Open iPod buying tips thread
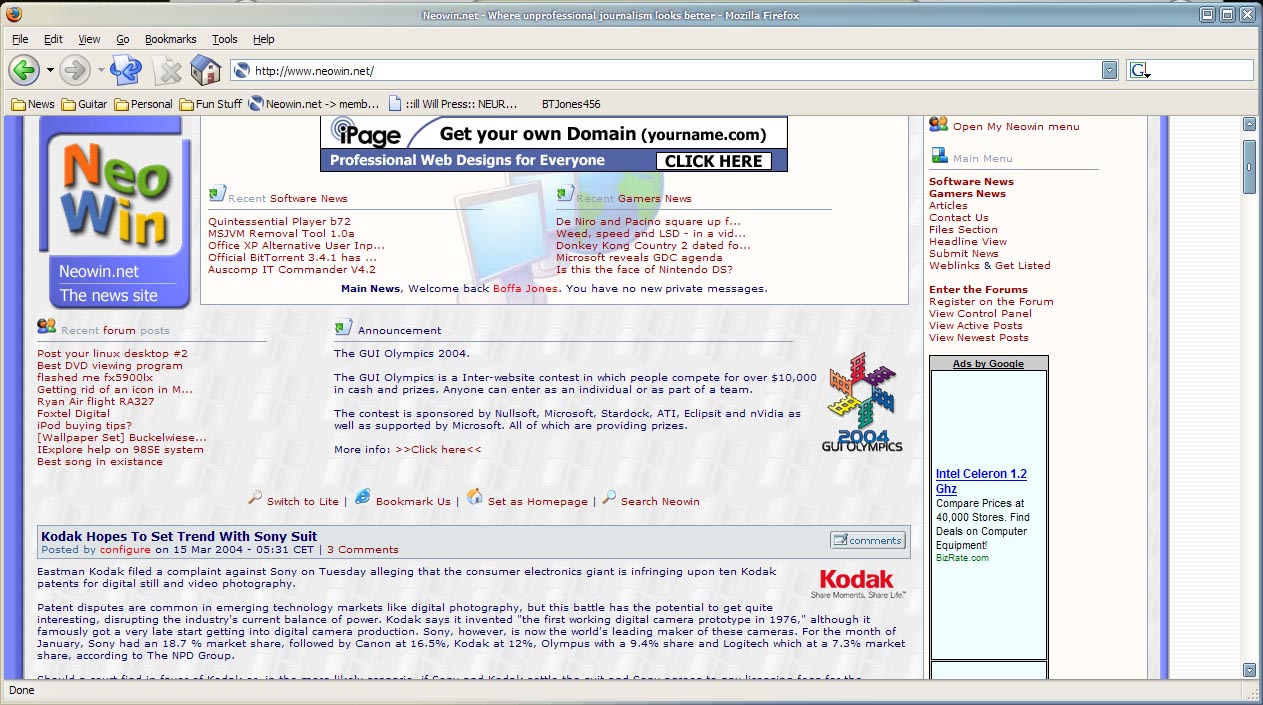 (x=84, y=426)
